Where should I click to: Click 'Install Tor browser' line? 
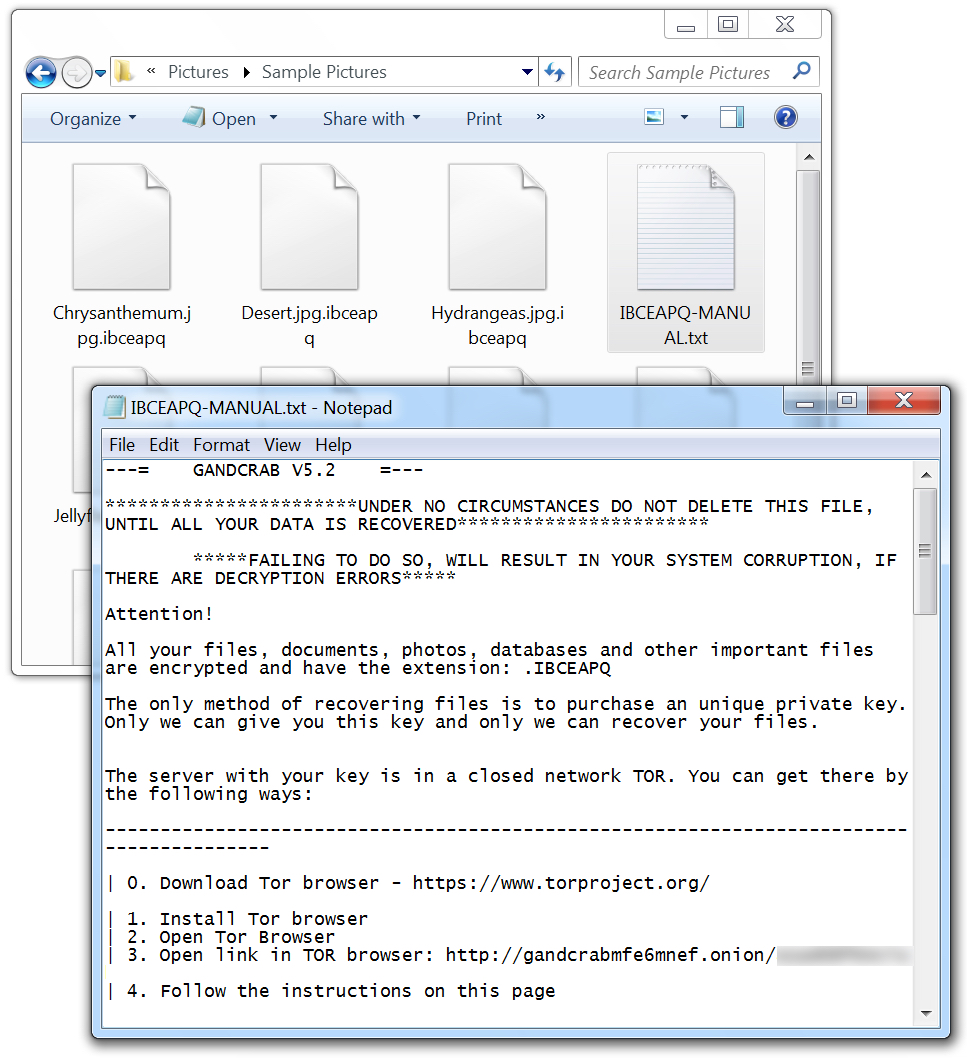point(263,918)
